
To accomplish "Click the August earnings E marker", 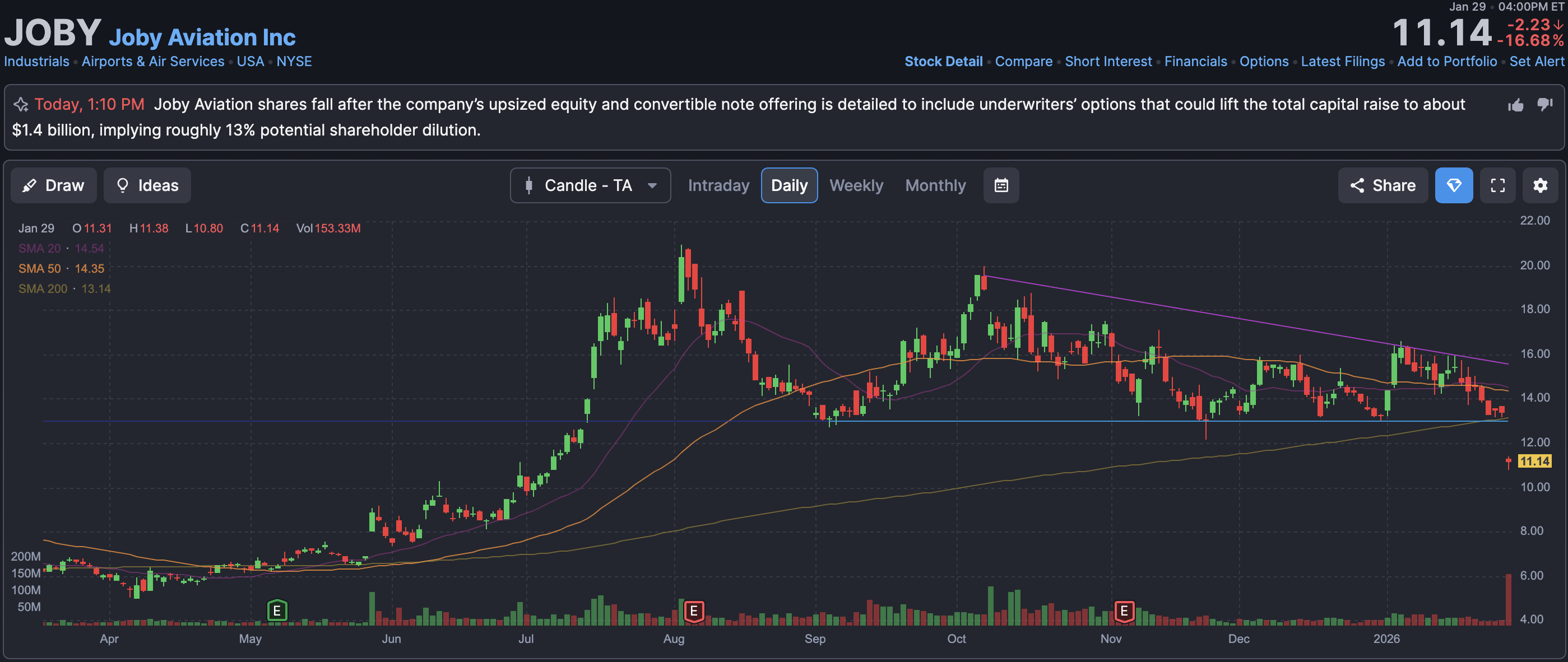I will pyautogui.click(x=693, y=610).
